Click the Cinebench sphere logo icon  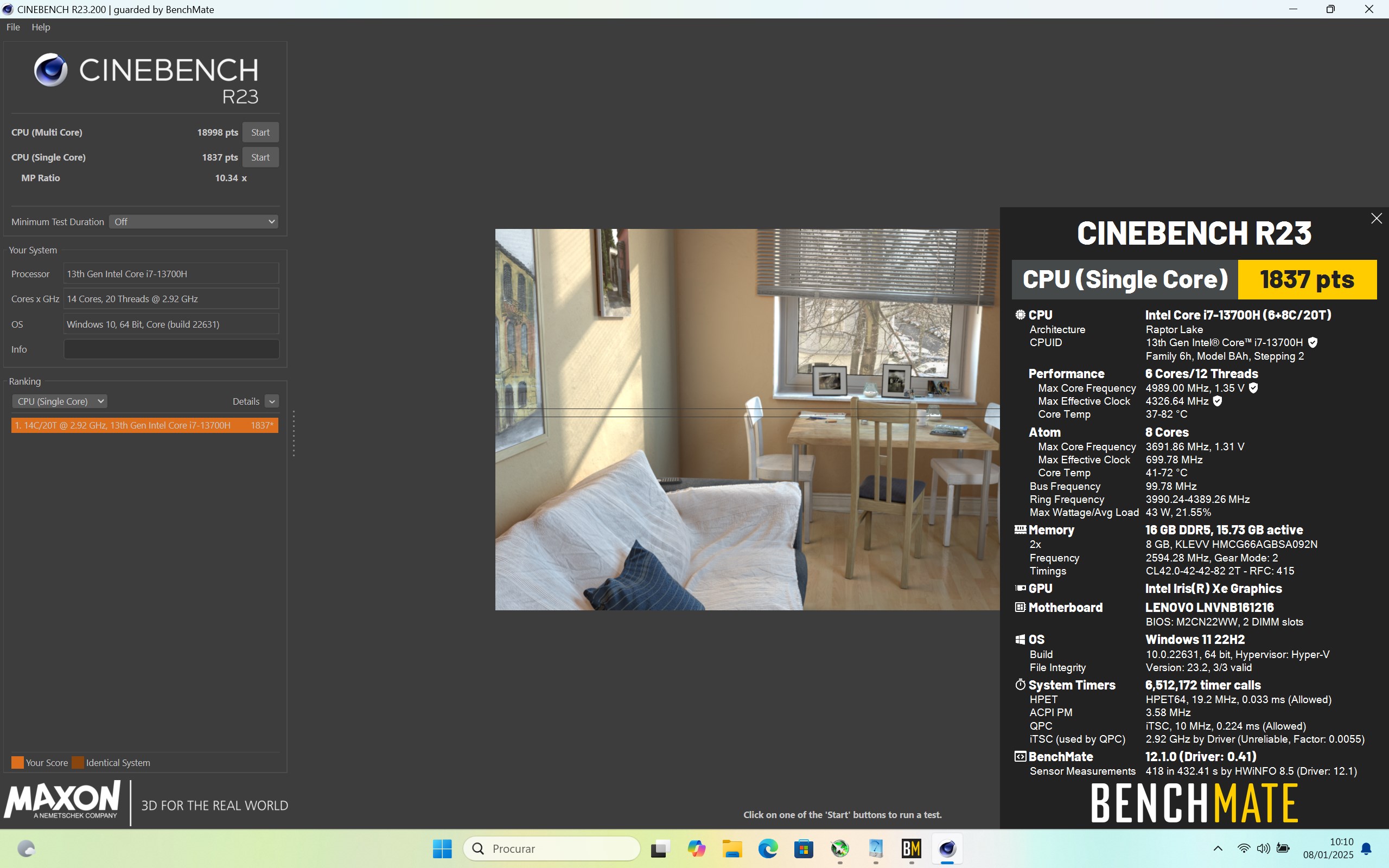click(50, 70)
